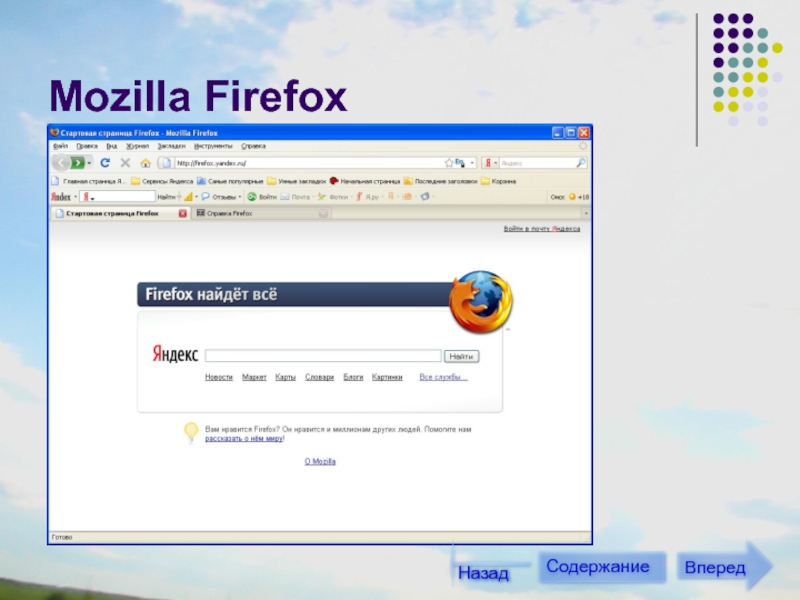Open the Правка menu
Viewport: 800px width, 600px height.
tap(87, 146)
